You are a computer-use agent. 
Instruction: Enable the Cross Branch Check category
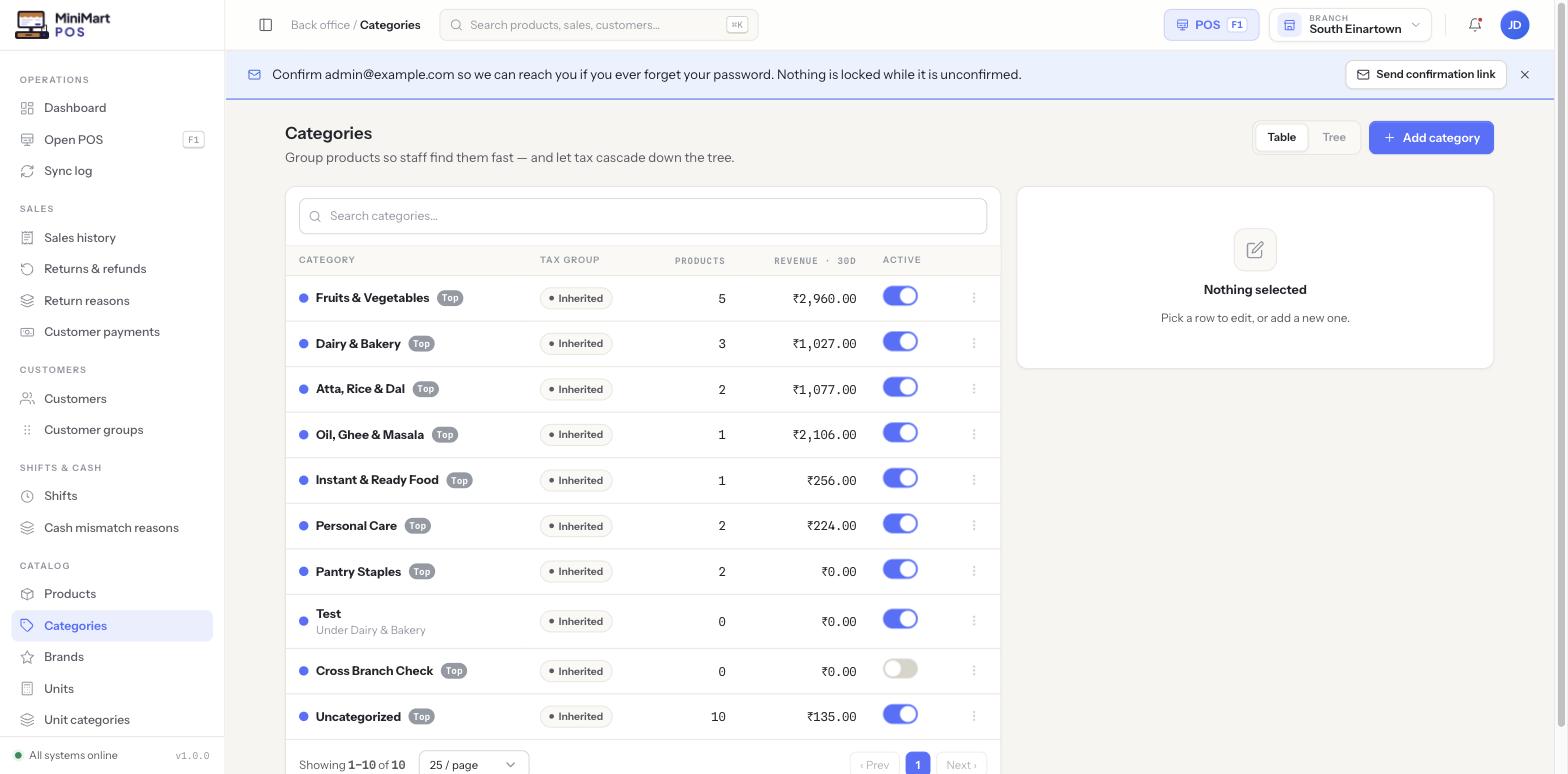click(900, 669)
